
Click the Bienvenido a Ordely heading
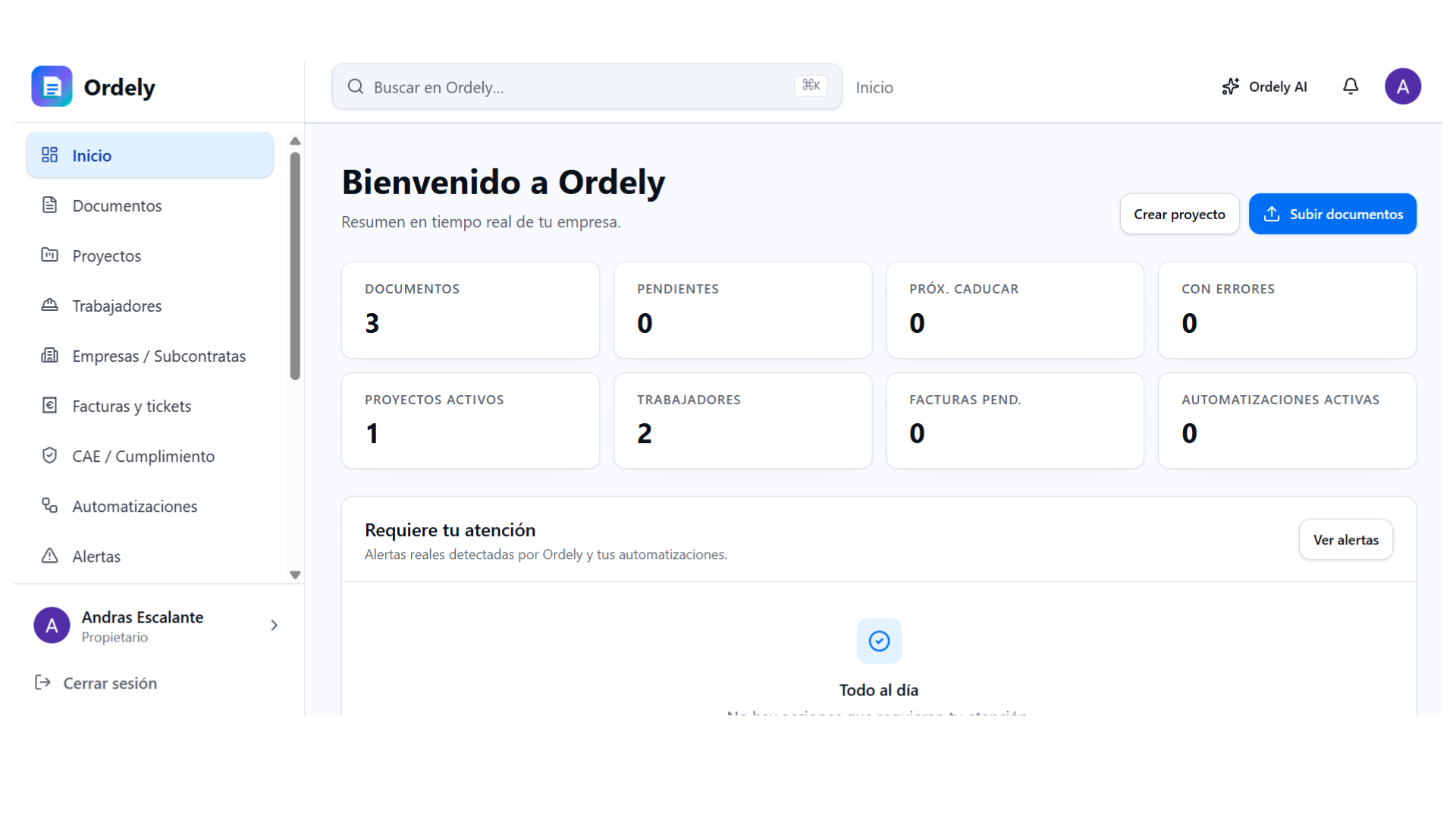tap(504, 182)
